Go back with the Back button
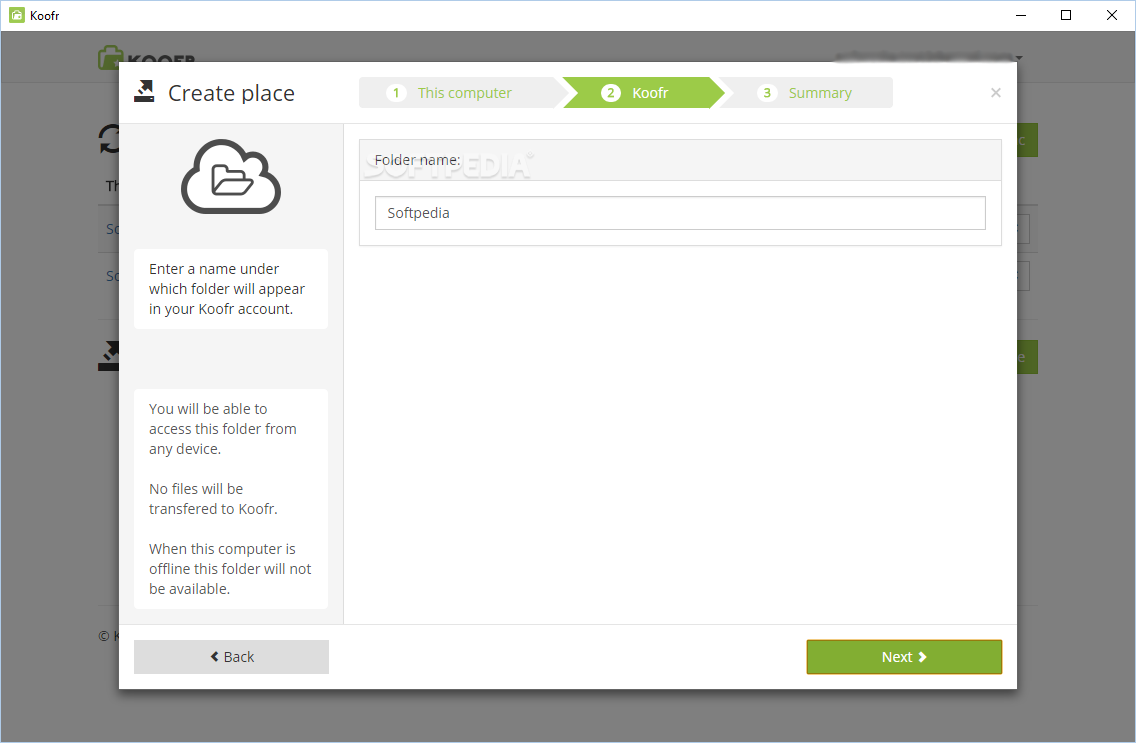 click(231, 657)
